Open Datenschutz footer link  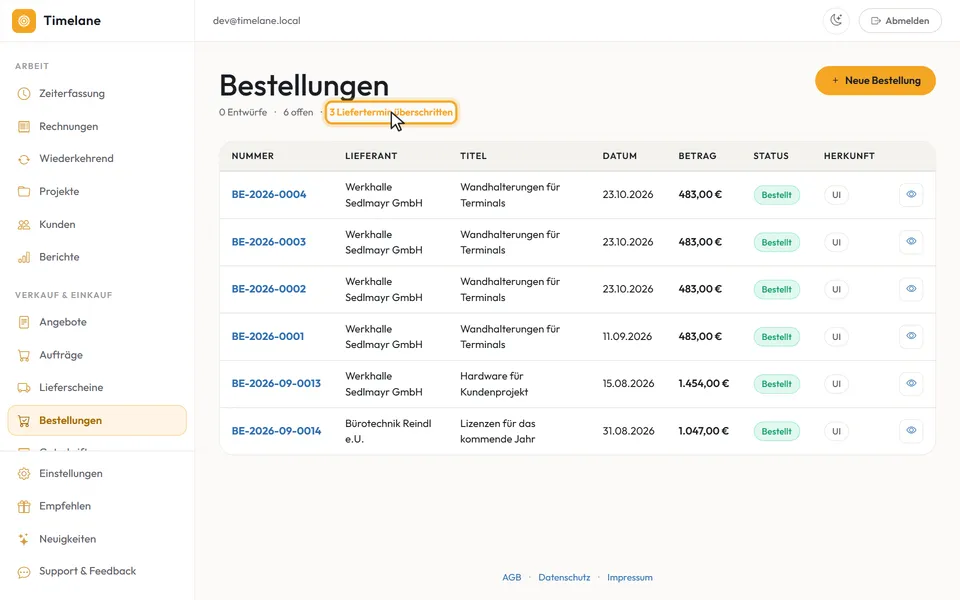pos(564,577)
